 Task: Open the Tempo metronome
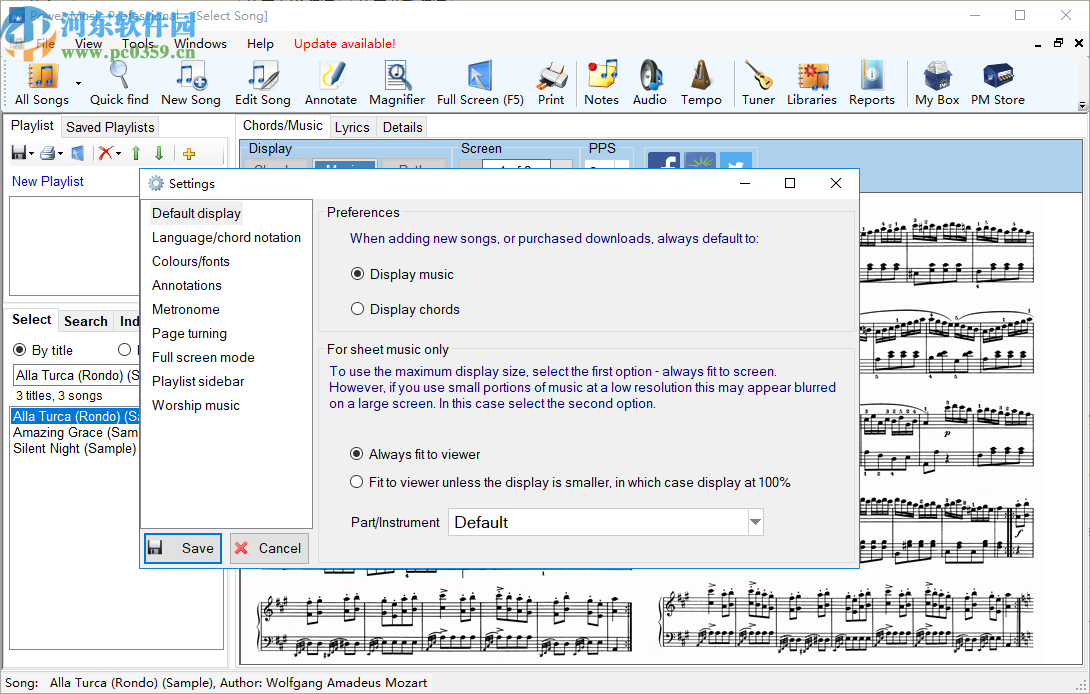click(x=701, y=84)
